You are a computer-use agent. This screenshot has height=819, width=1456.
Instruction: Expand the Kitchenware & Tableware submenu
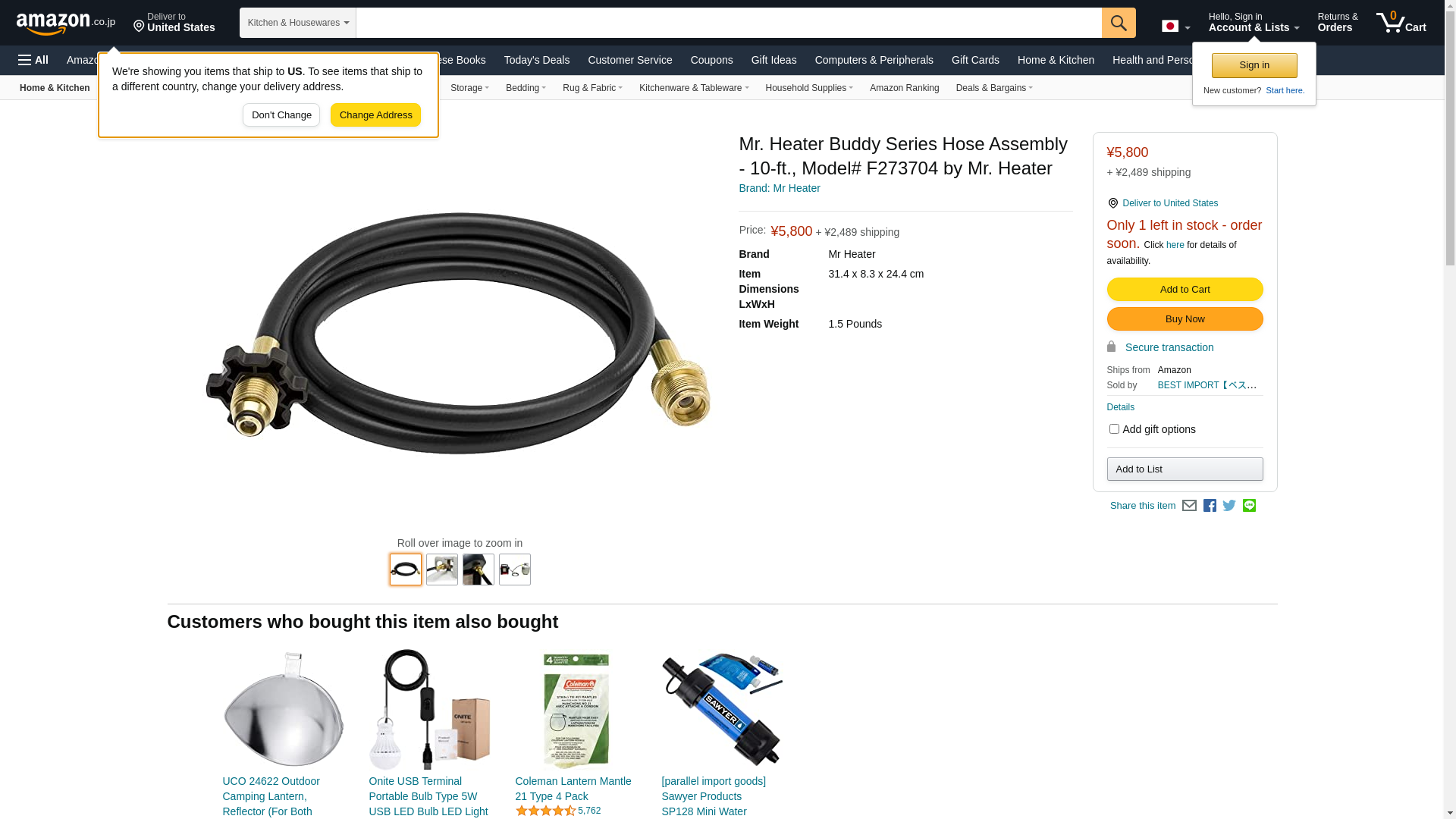693,88
